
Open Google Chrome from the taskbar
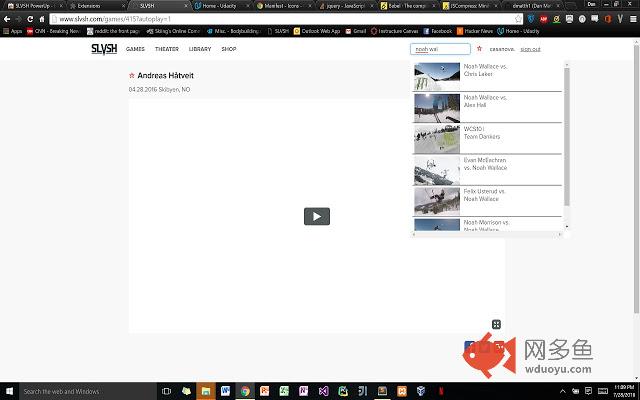coord(245,391)
